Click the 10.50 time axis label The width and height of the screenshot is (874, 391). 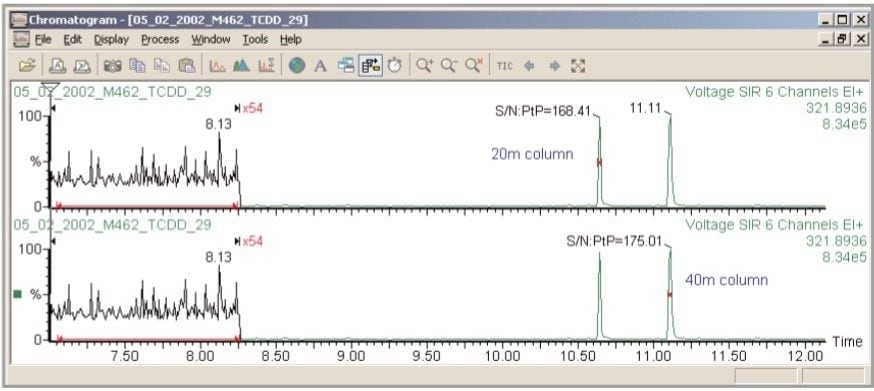[x=577, y=356]
